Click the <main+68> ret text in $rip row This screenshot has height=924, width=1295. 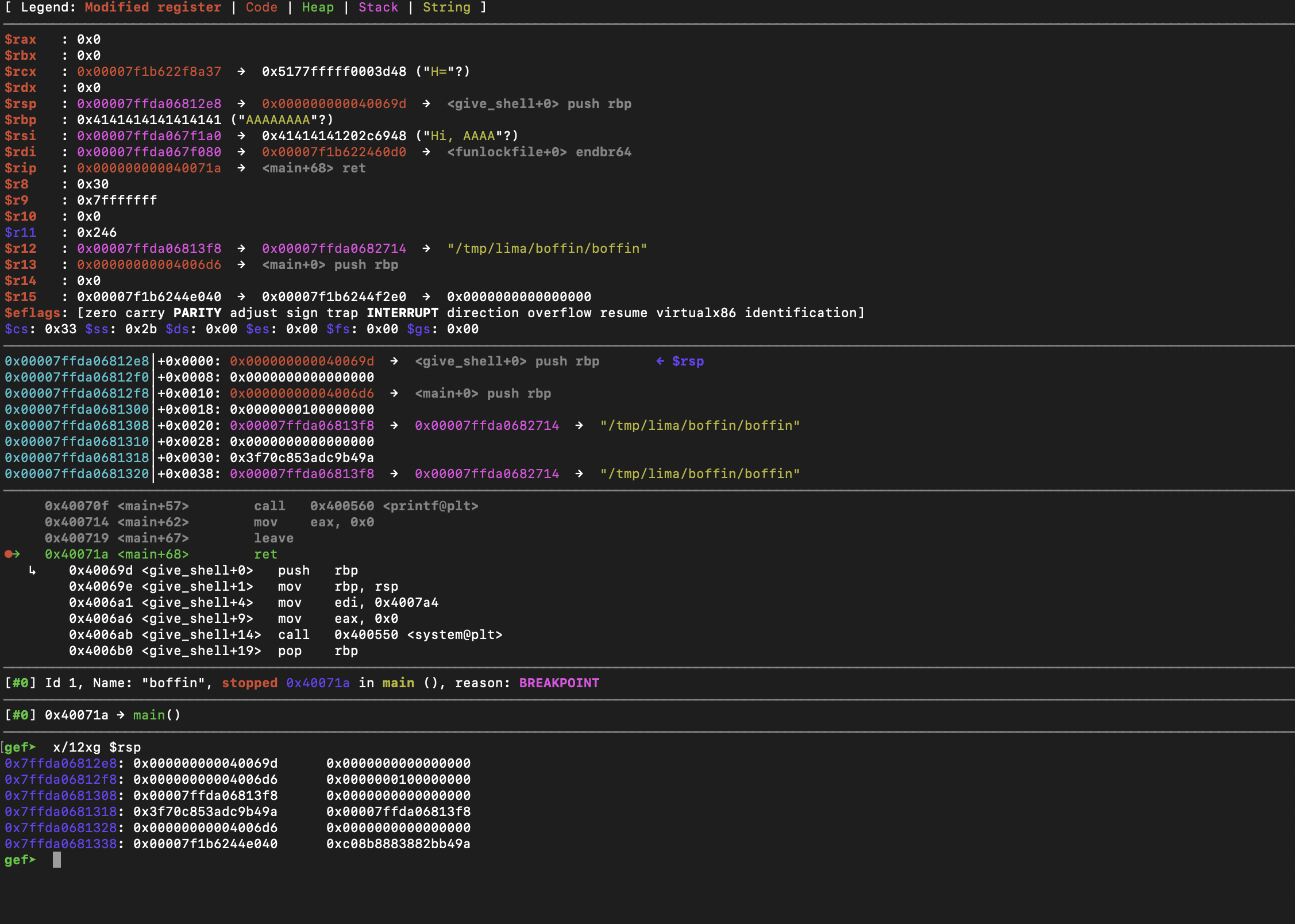tap(314, 168)
